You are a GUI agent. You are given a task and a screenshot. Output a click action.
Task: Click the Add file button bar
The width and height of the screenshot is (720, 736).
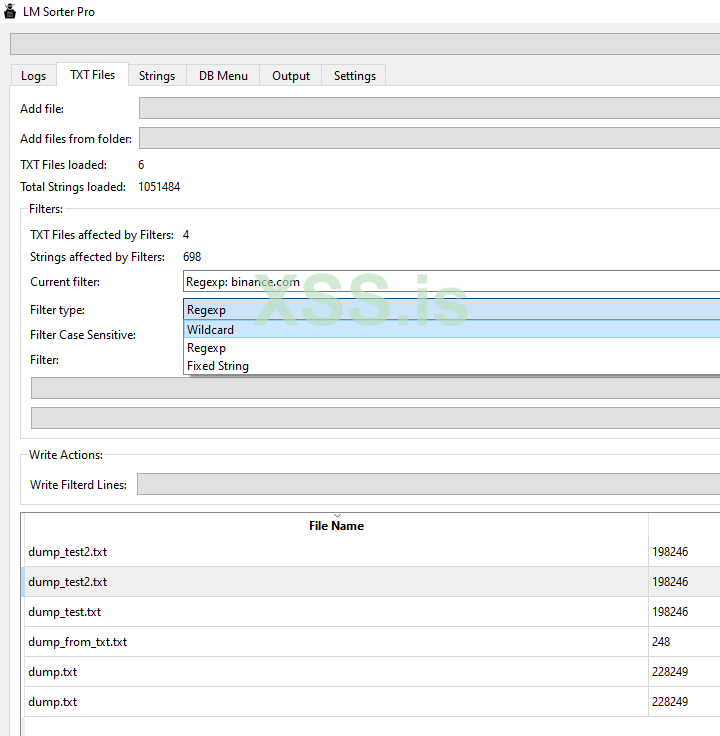pyautogui.click(x=429, y=108)
